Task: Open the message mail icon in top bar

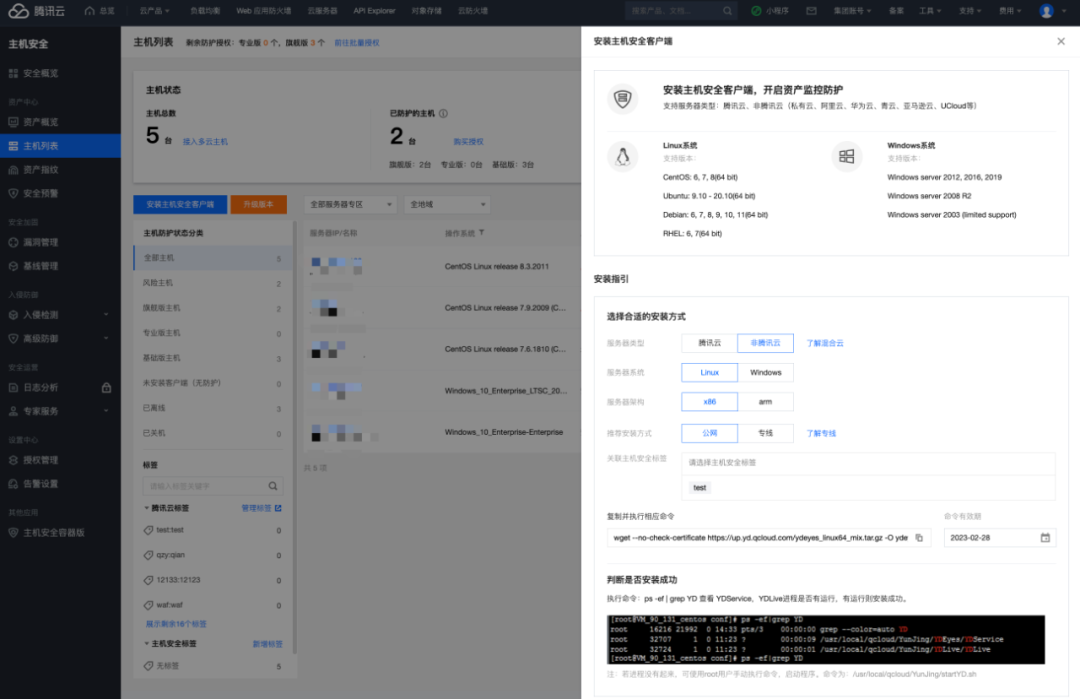Action: (811, 11)
